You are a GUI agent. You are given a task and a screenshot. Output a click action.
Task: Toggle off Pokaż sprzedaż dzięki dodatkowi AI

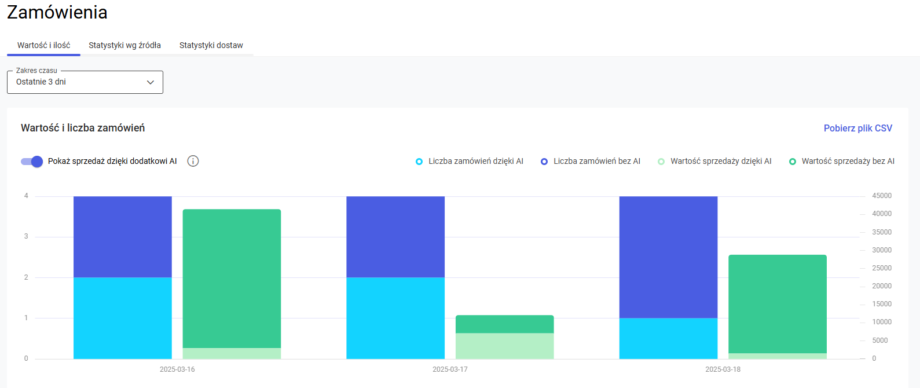(x=32, y=161)
